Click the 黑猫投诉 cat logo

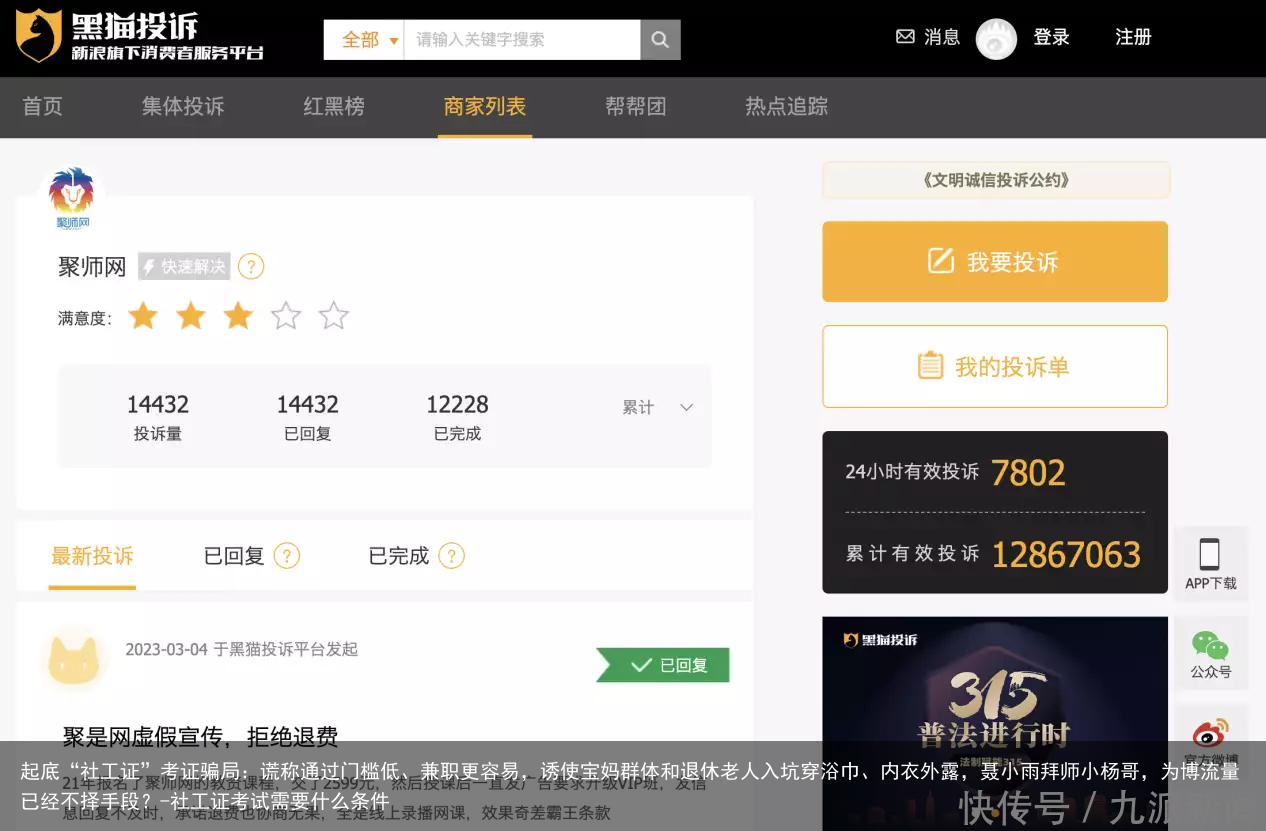click(38, 38)
